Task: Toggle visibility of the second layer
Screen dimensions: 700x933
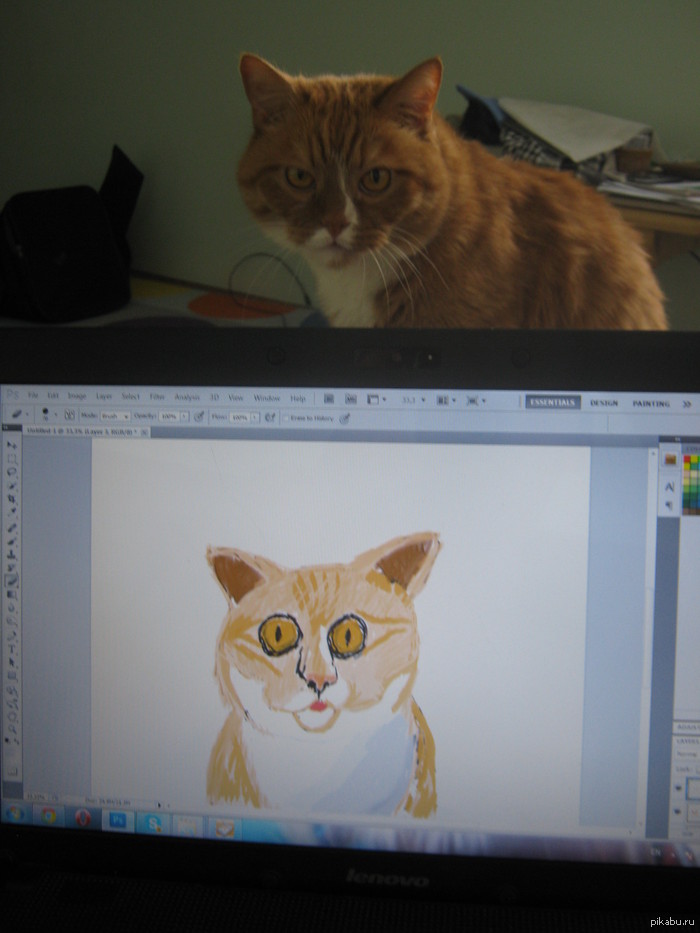Action: [678, 808]
